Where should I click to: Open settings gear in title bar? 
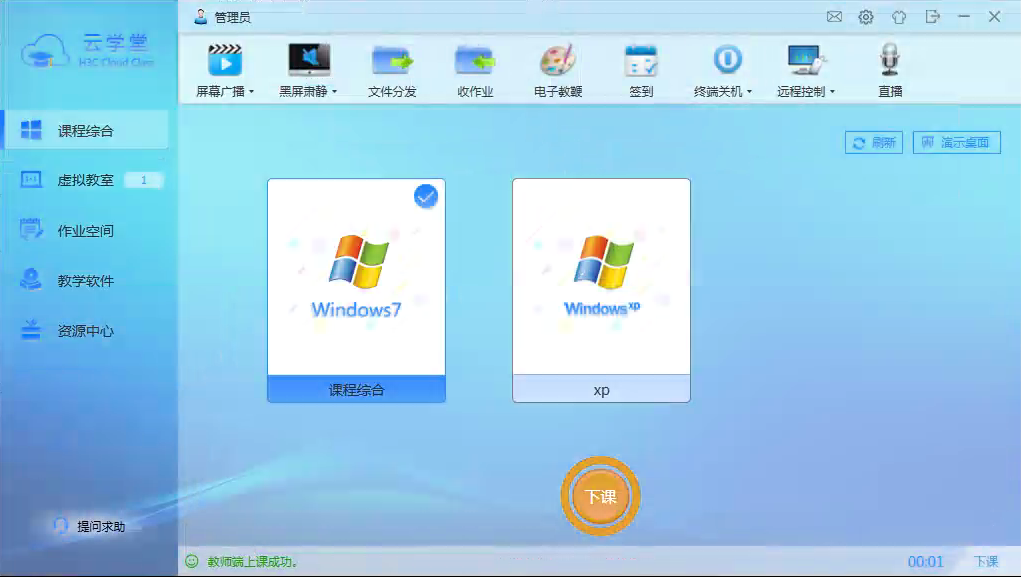click(865, 17)
